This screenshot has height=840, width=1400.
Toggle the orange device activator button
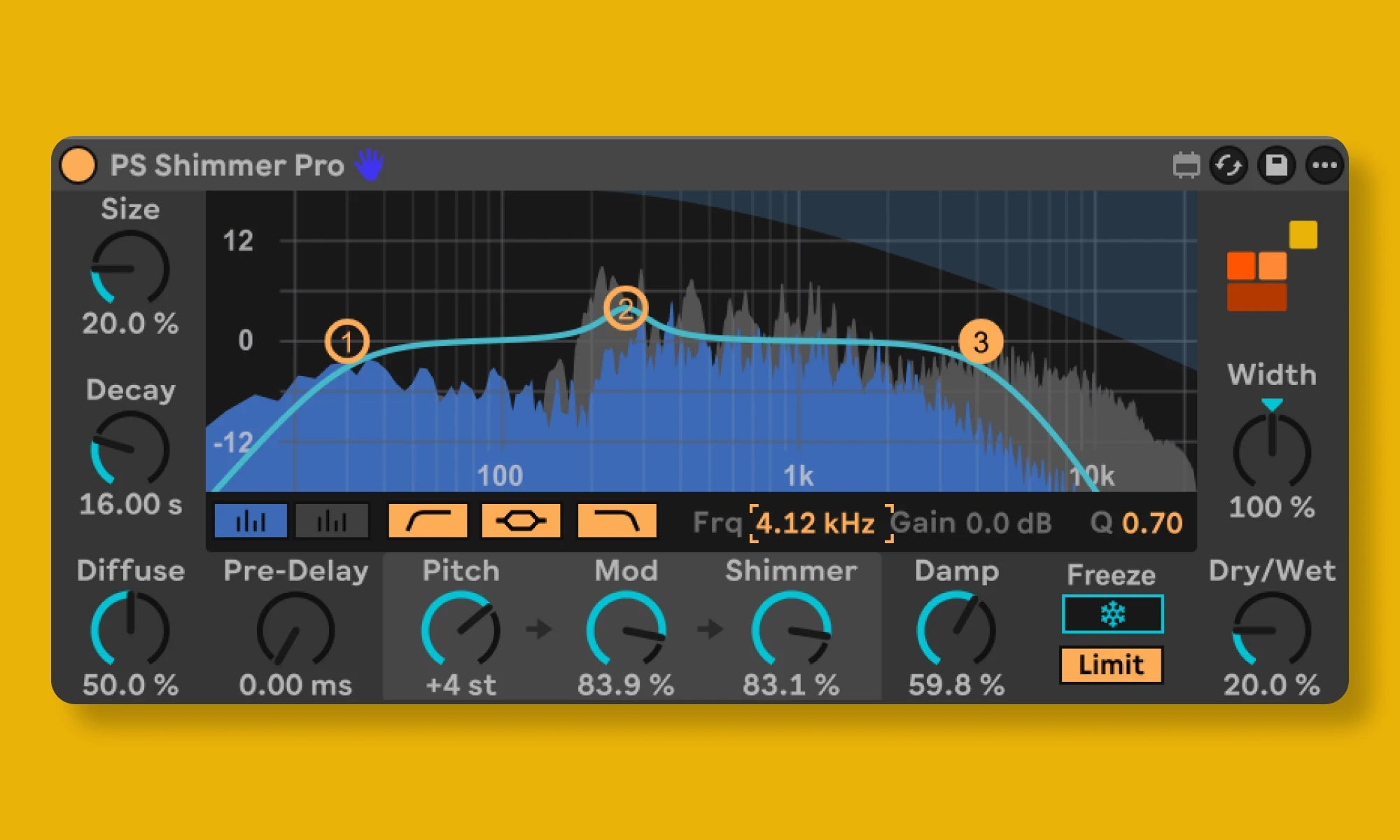click(78, 165)
